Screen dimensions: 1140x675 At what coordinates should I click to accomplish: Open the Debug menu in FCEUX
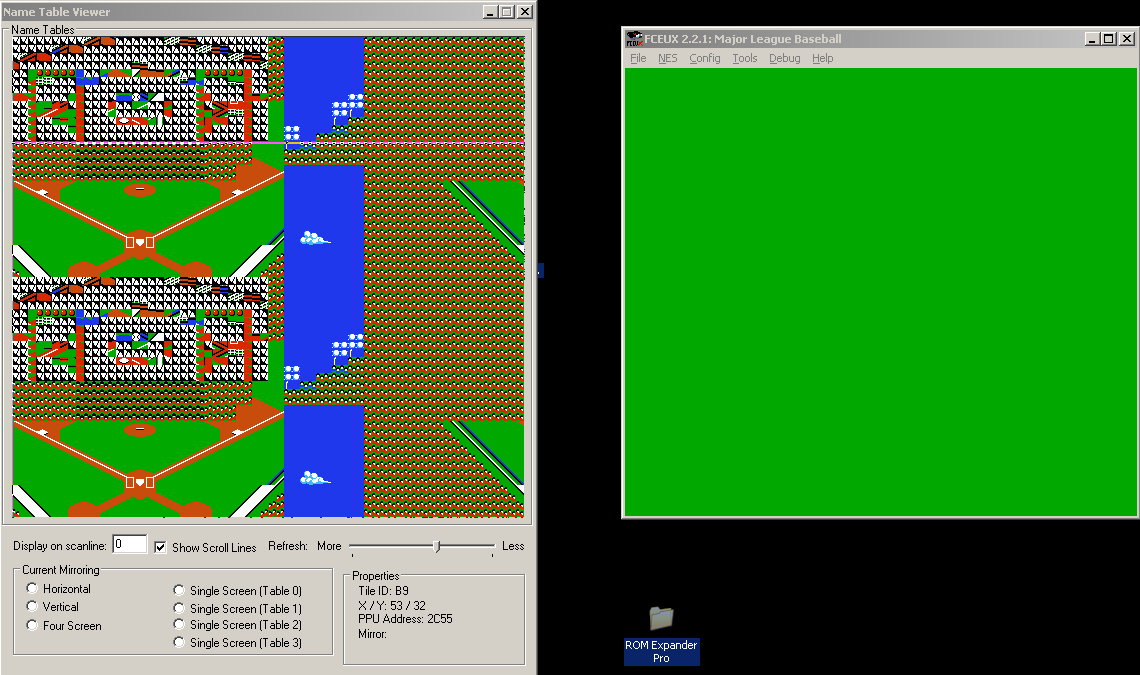[x=784, y=58]
